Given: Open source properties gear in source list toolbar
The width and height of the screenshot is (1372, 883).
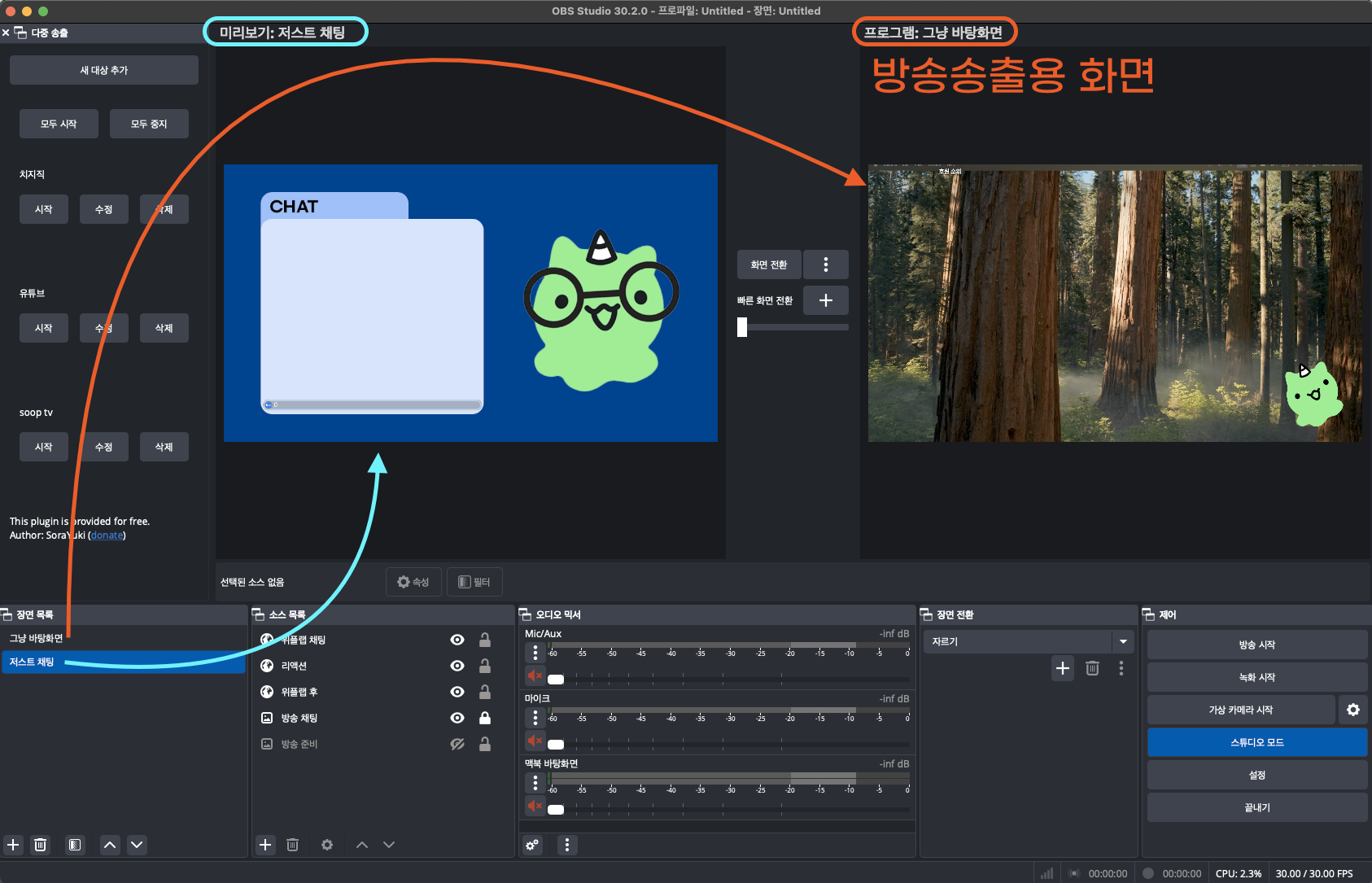Looking at the screenshot, I should point(327,845).
